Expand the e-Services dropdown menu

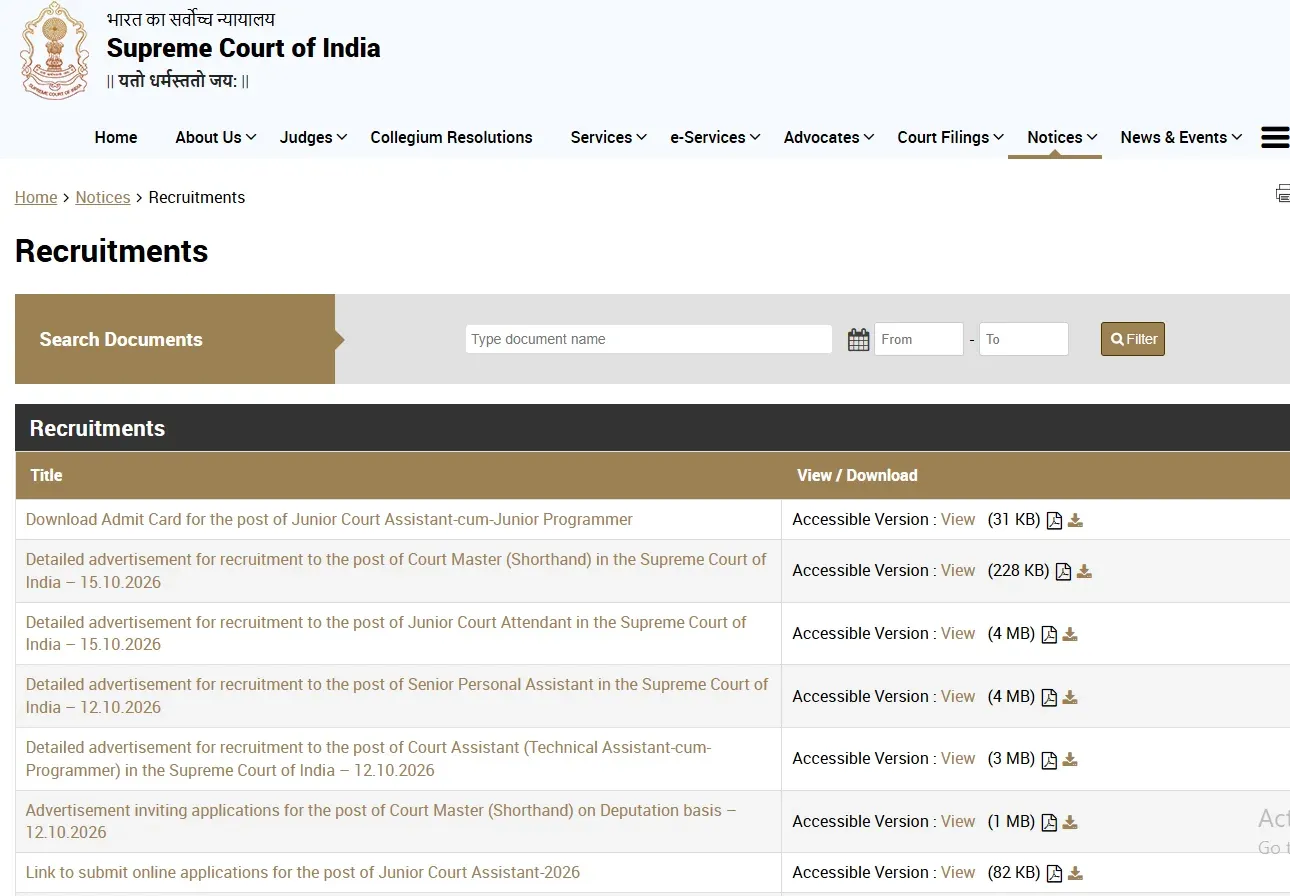[x=715, y=137]
